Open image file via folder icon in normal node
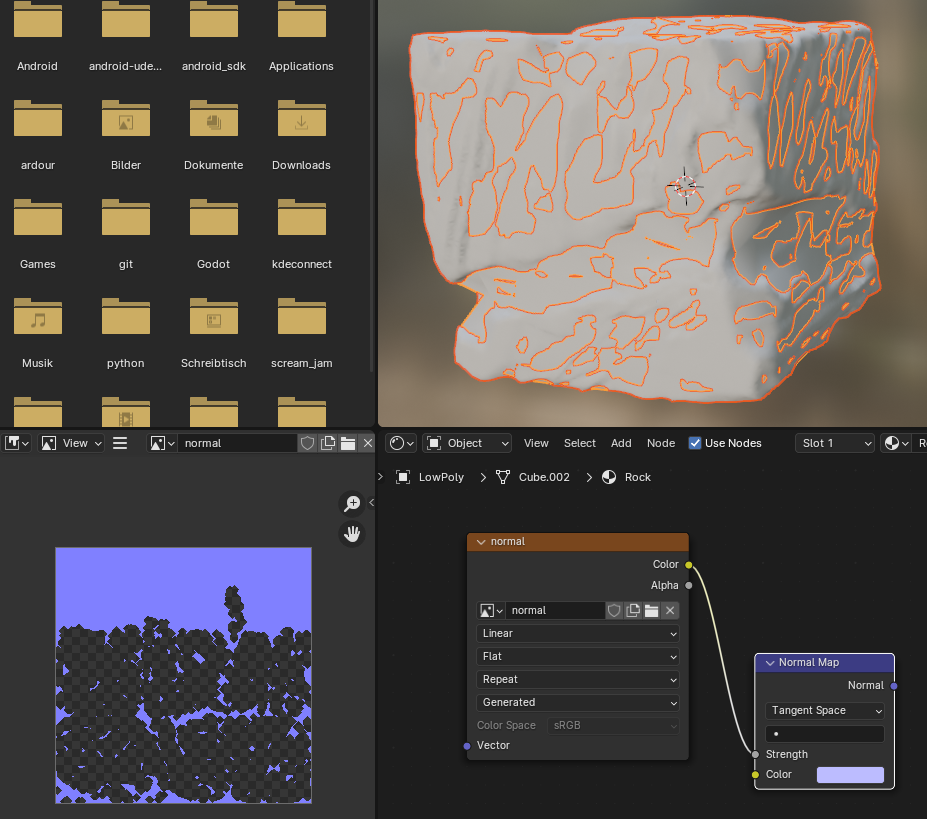 click(x=651, y=611)
